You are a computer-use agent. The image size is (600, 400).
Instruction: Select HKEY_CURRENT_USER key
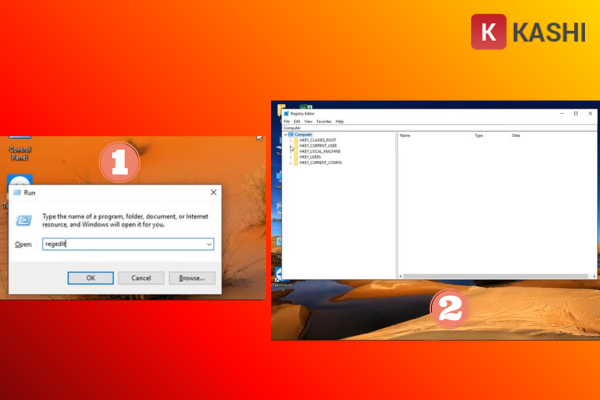[x=318, y=146]
